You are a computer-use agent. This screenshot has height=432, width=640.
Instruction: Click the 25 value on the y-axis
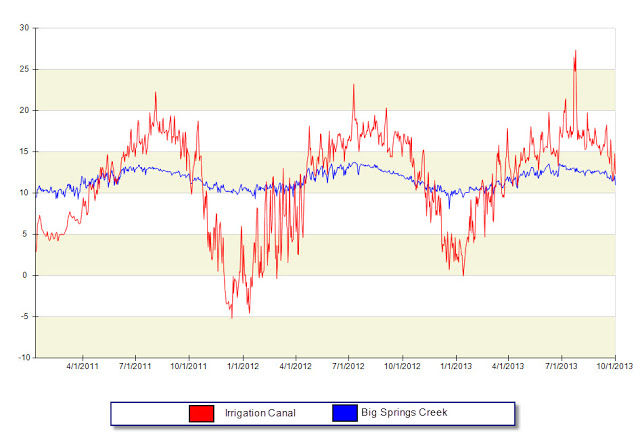click(24, 69)
